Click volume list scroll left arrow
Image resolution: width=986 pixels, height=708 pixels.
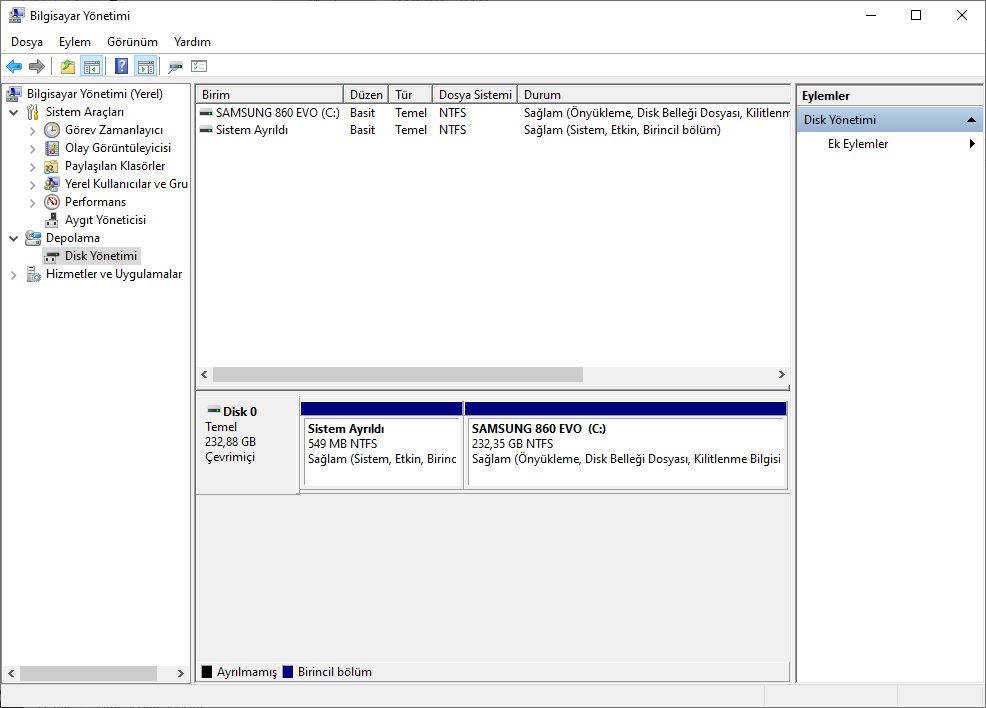click(x=204, y=375)
